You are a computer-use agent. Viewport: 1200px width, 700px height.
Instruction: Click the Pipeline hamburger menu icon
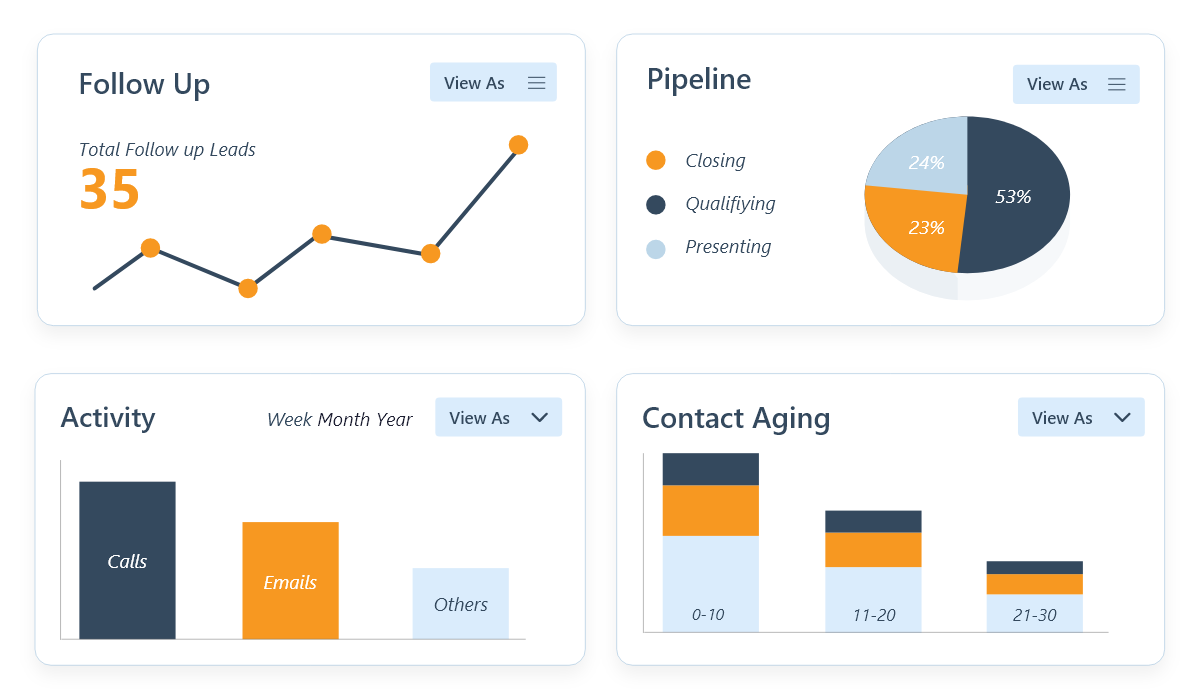(x=1117, y=85)
